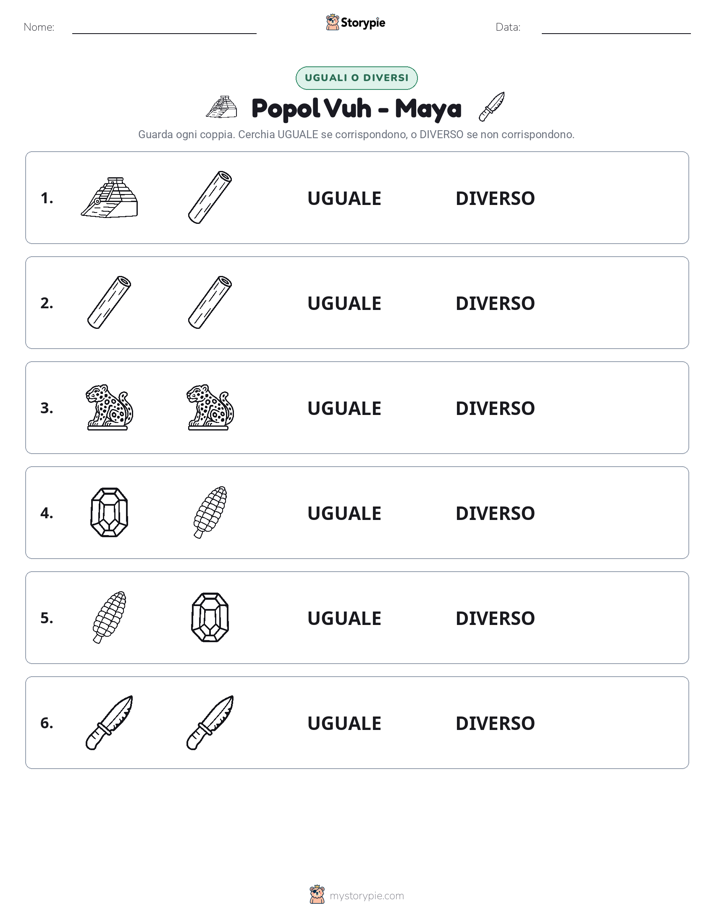Circle DIVERSO in row 1
714x924 pixels.
495,198
